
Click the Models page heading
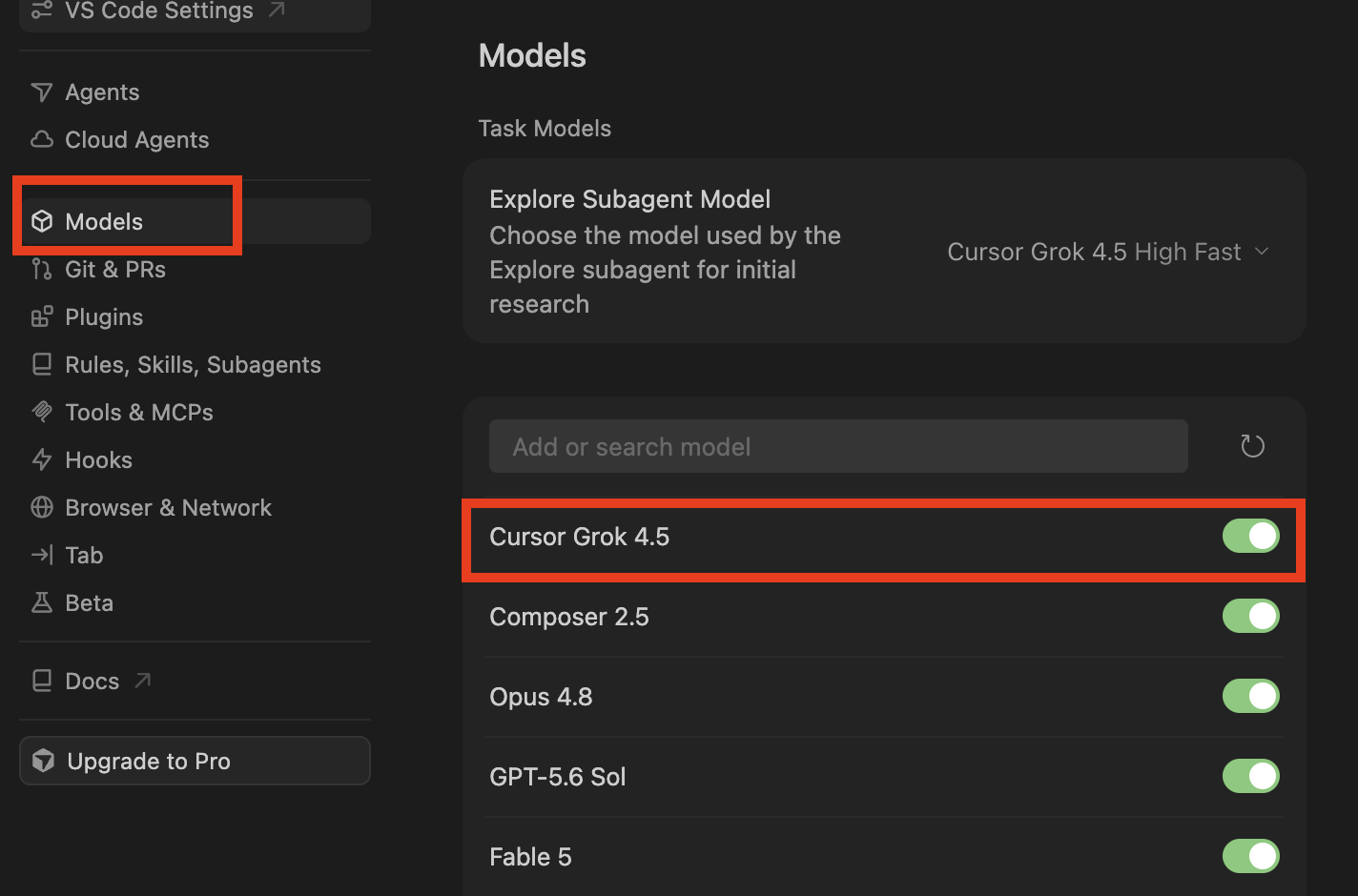[532, 55]
